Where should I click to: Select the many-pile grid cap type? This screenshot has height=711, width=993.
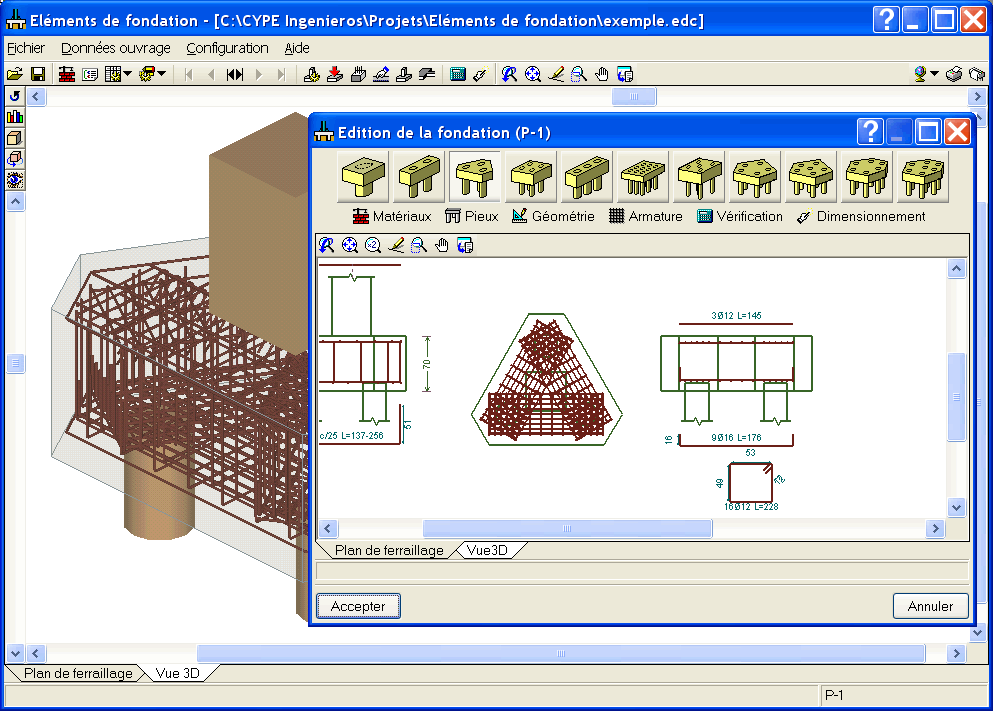pyautogui.click(x=643, y=177)
